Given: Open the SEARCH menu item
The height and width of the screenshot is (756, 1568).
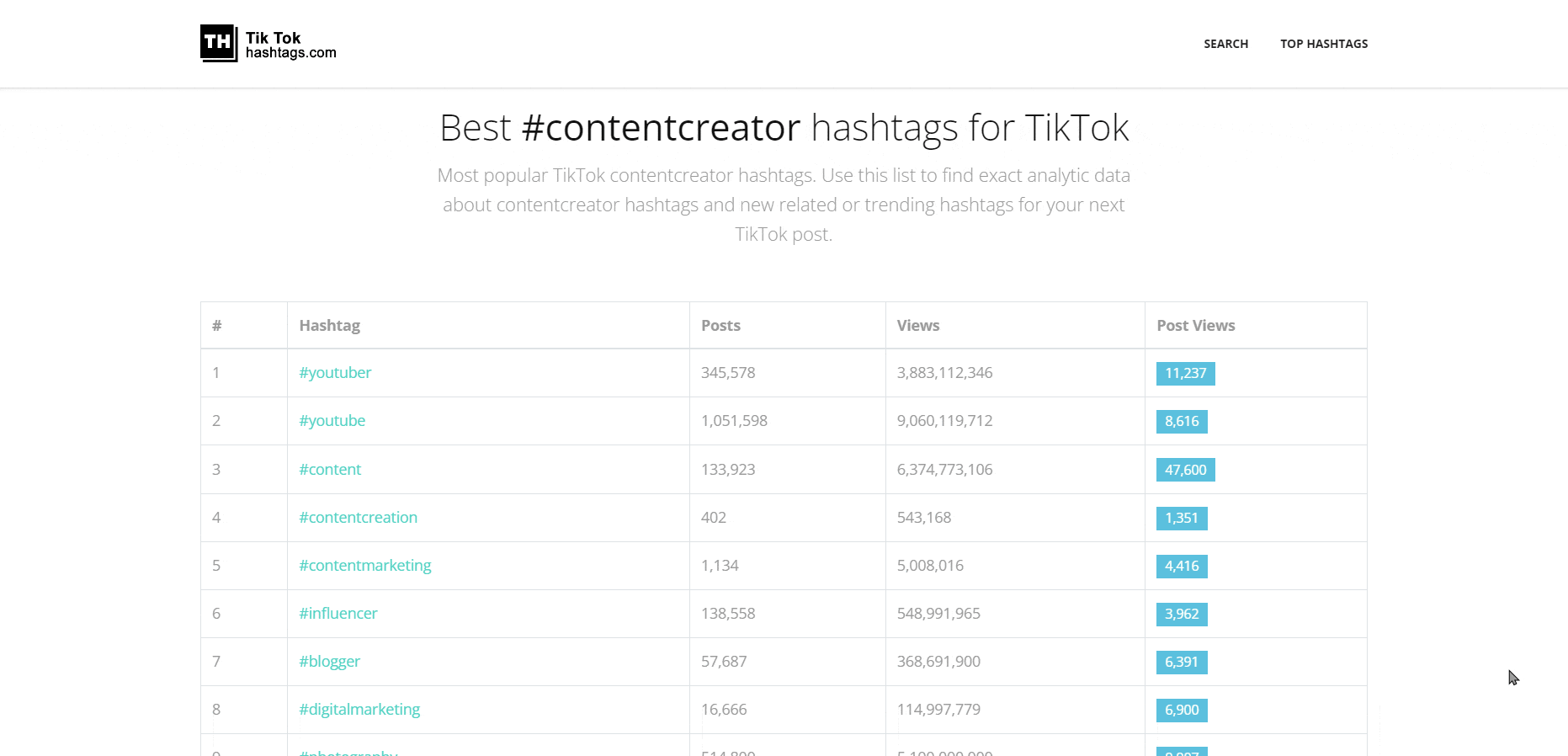Looking at the screenshot, I should click(1225, 44).
